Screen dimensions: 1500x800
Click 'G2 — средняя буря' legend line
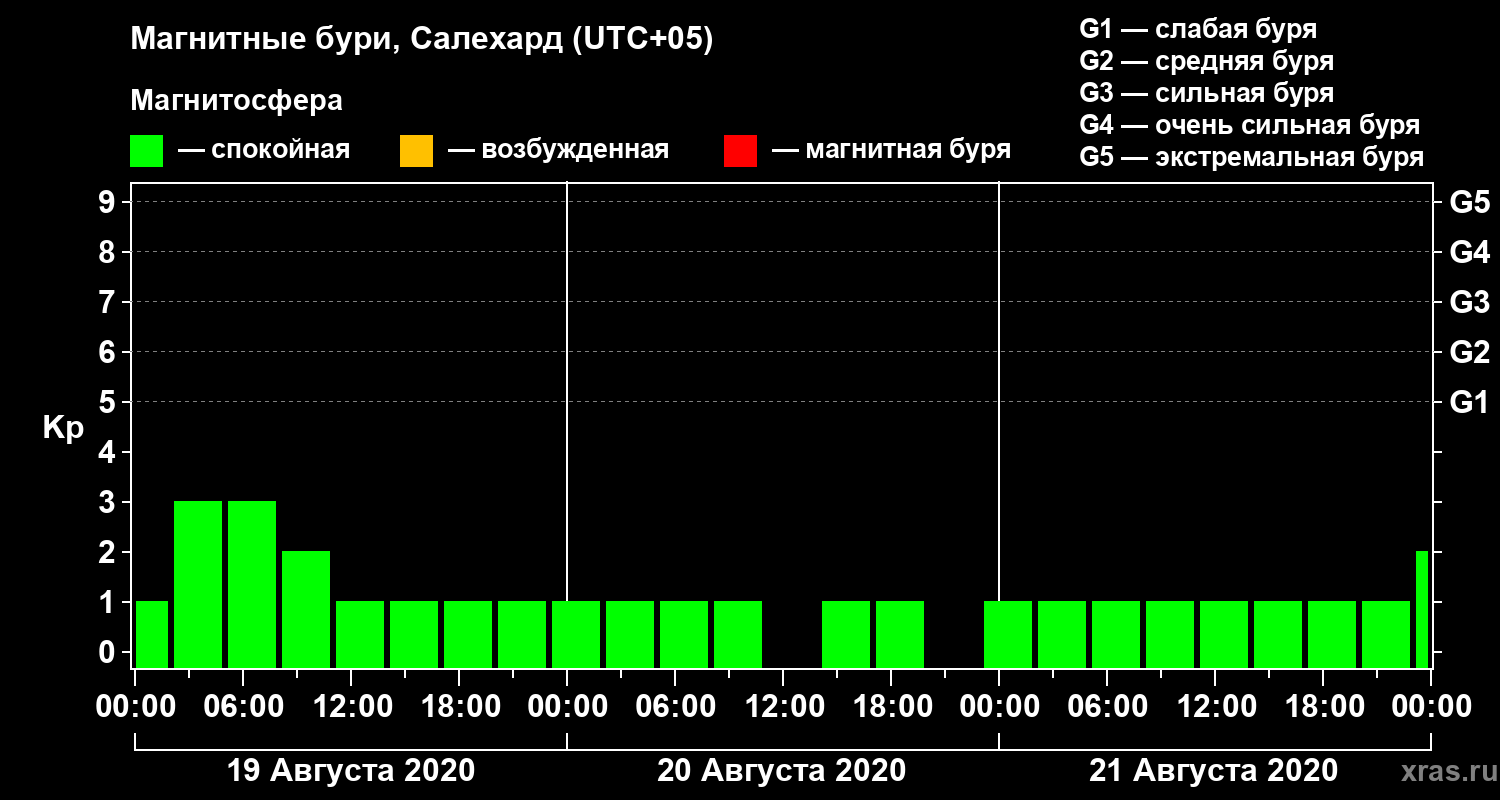coord(1206,61)
